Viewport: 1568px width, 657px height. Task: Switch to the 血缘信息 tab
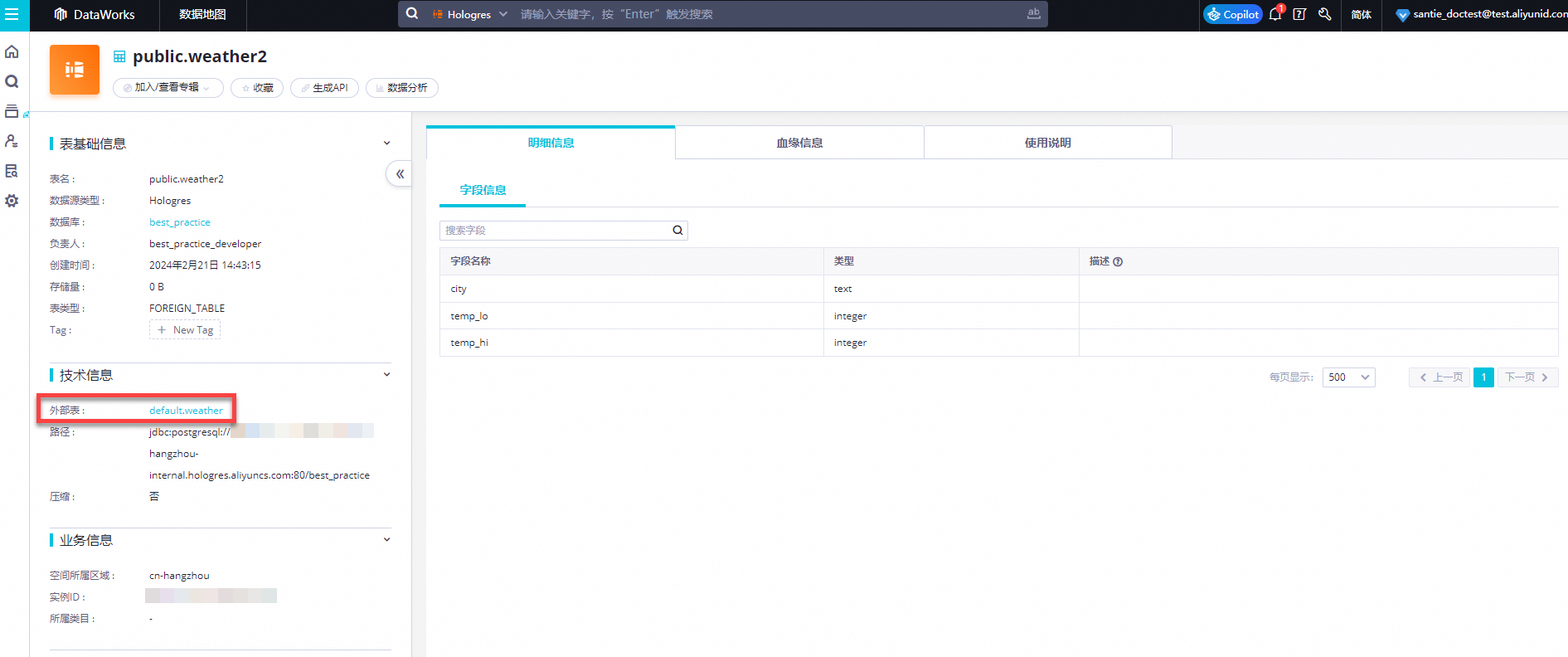tap(799, 143)
